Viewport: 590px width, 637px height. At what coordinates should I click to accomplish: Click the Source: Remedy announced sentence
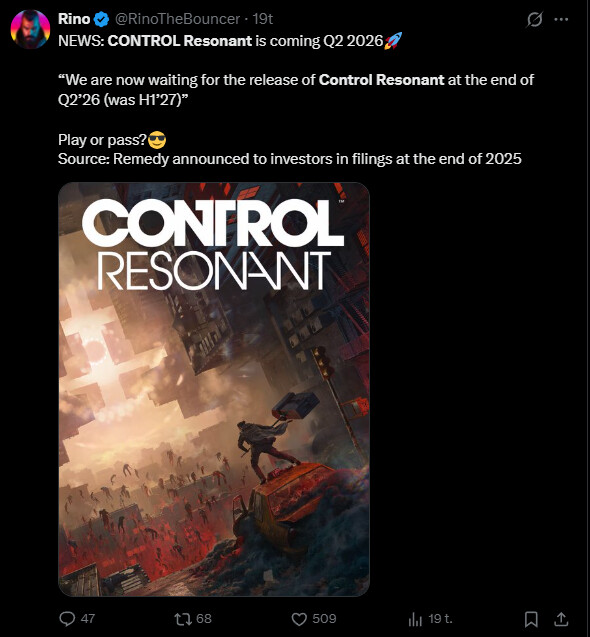[x=289, y=159]
